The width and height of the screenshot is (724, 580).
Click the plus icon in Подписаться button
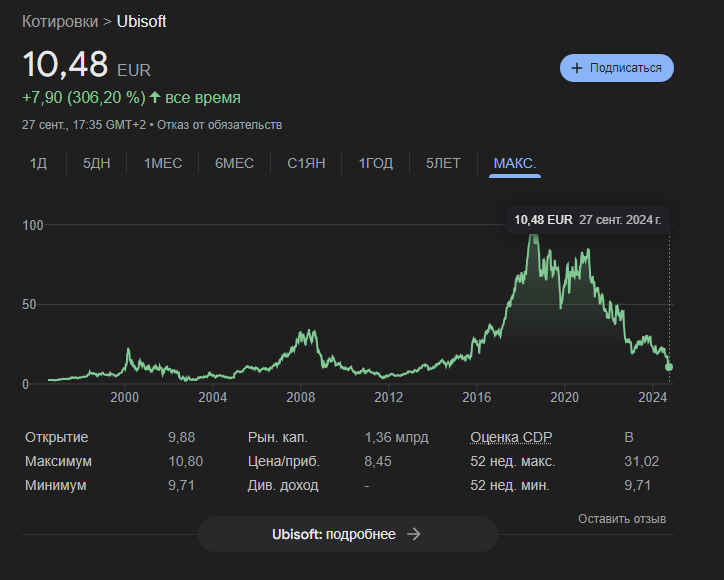coord(577,68)
